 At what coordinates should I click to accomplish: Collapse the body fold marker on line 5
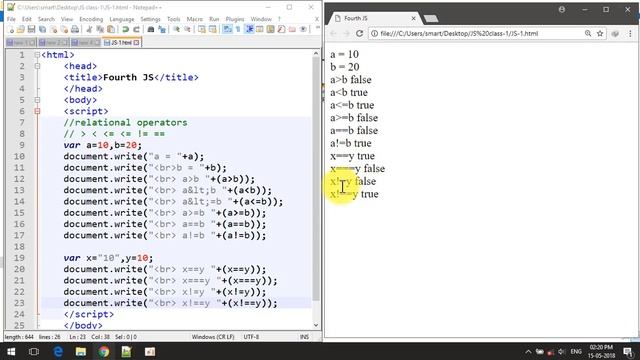coord(37,100)
